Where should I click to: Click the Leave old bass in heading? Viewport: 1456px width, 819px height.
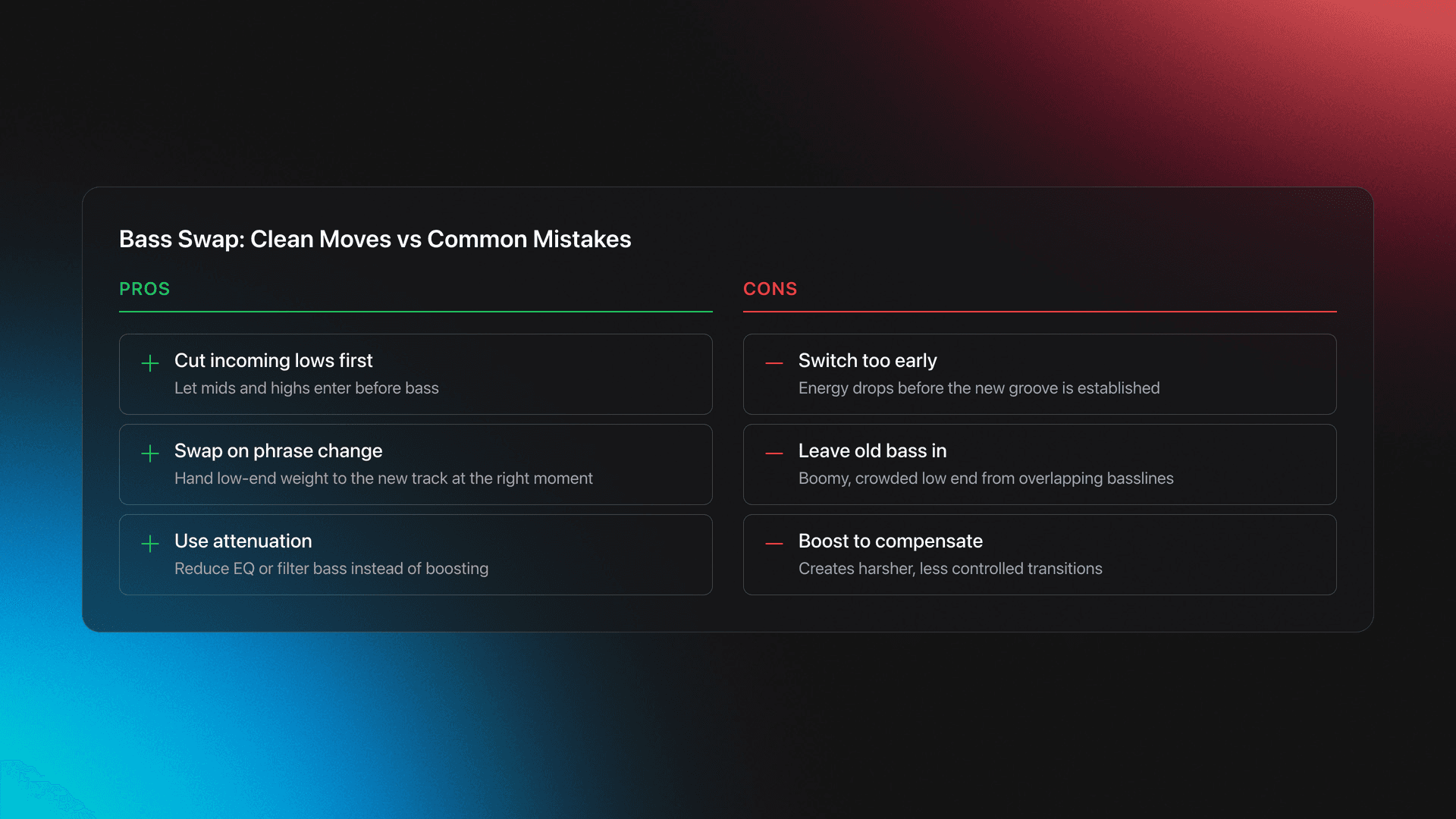pyautogui.click(x=872, y=450)
